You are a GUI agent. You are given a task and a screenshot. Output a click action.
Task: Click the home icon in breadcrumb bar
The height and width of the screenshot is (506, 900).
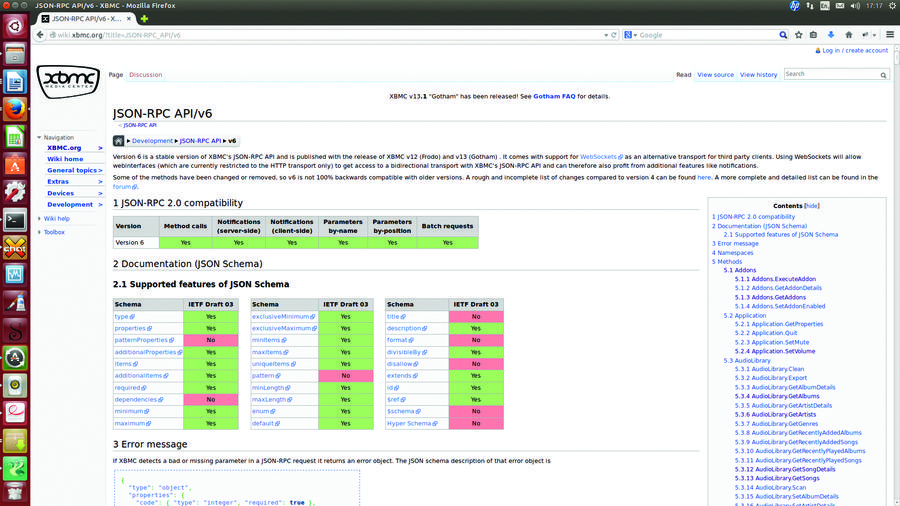[119, 141]
